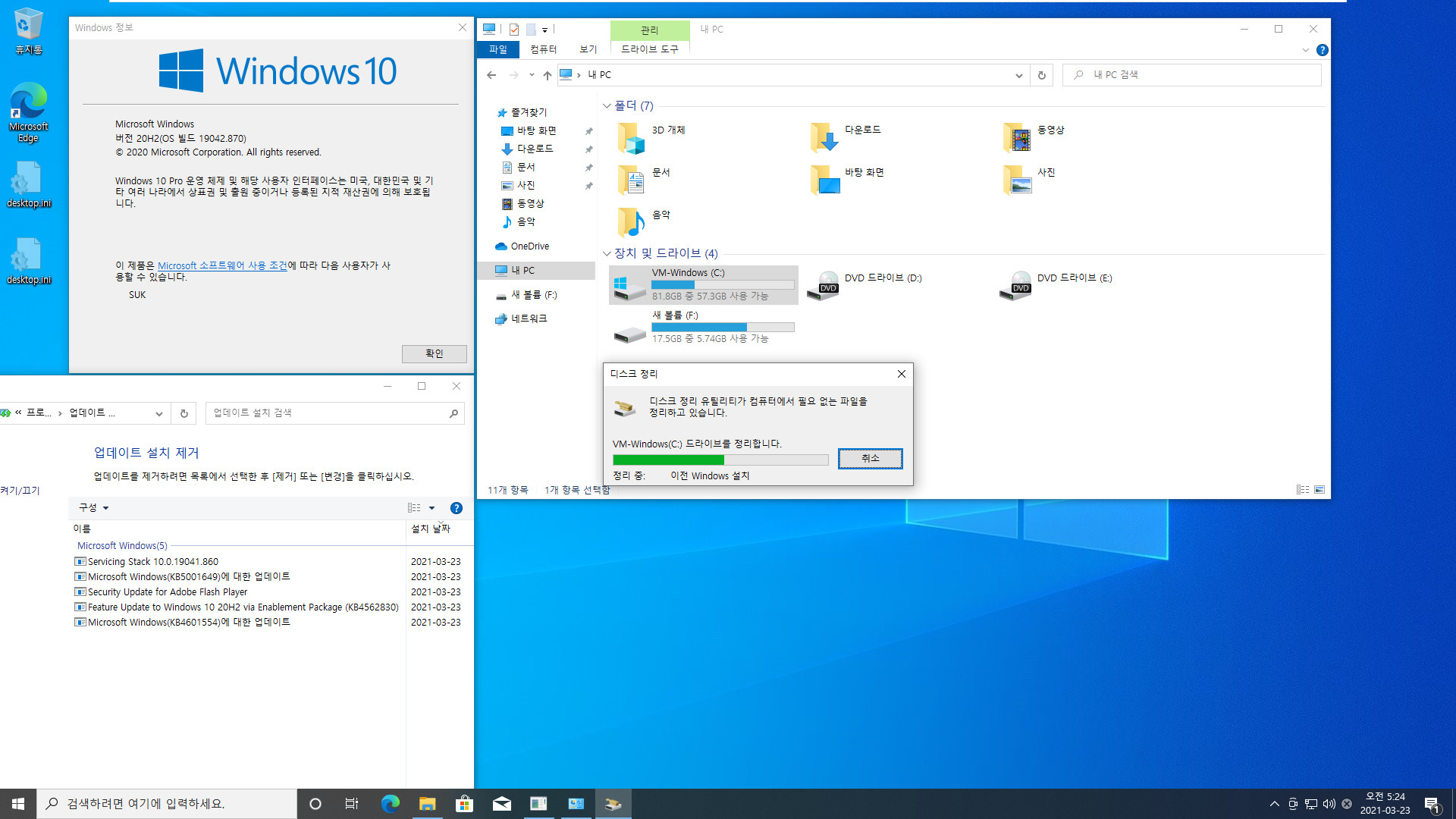This screenshot has height=819, width=1456.
Task: Open Microsoft 소프트웨어 사용 조건 link
Action: tap(222, 265)
